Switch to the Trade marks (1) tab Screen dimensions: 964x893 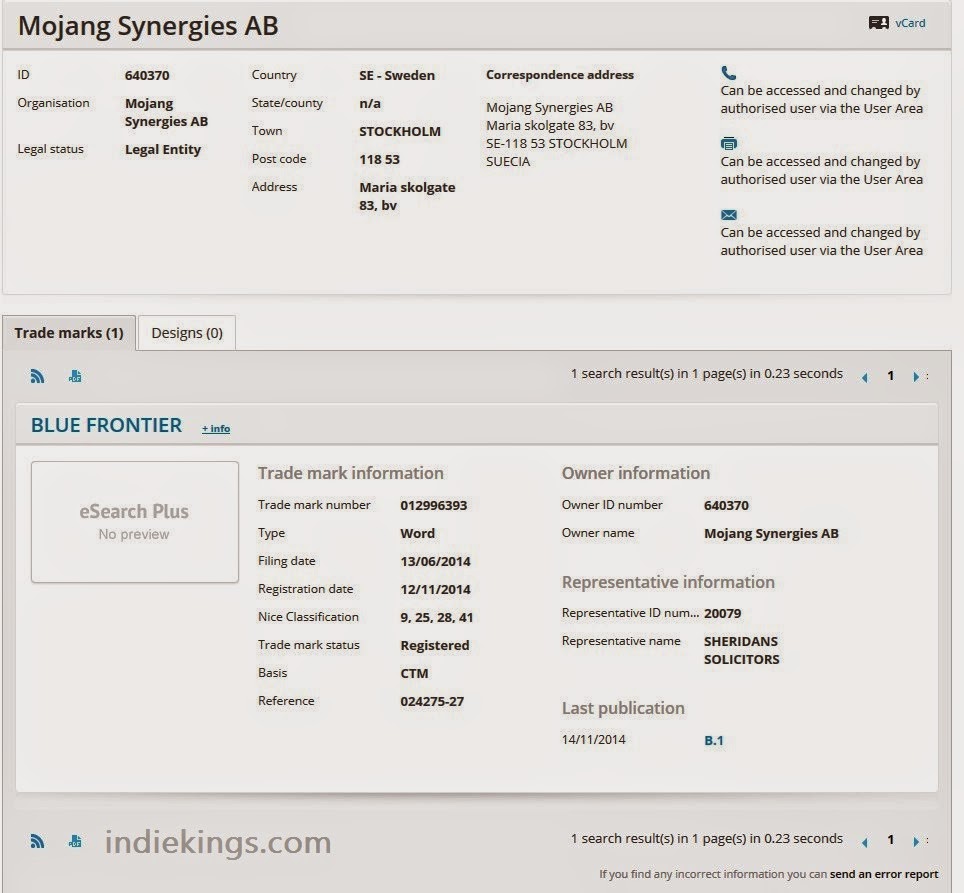pyautogui.click(x=69, y=333)
